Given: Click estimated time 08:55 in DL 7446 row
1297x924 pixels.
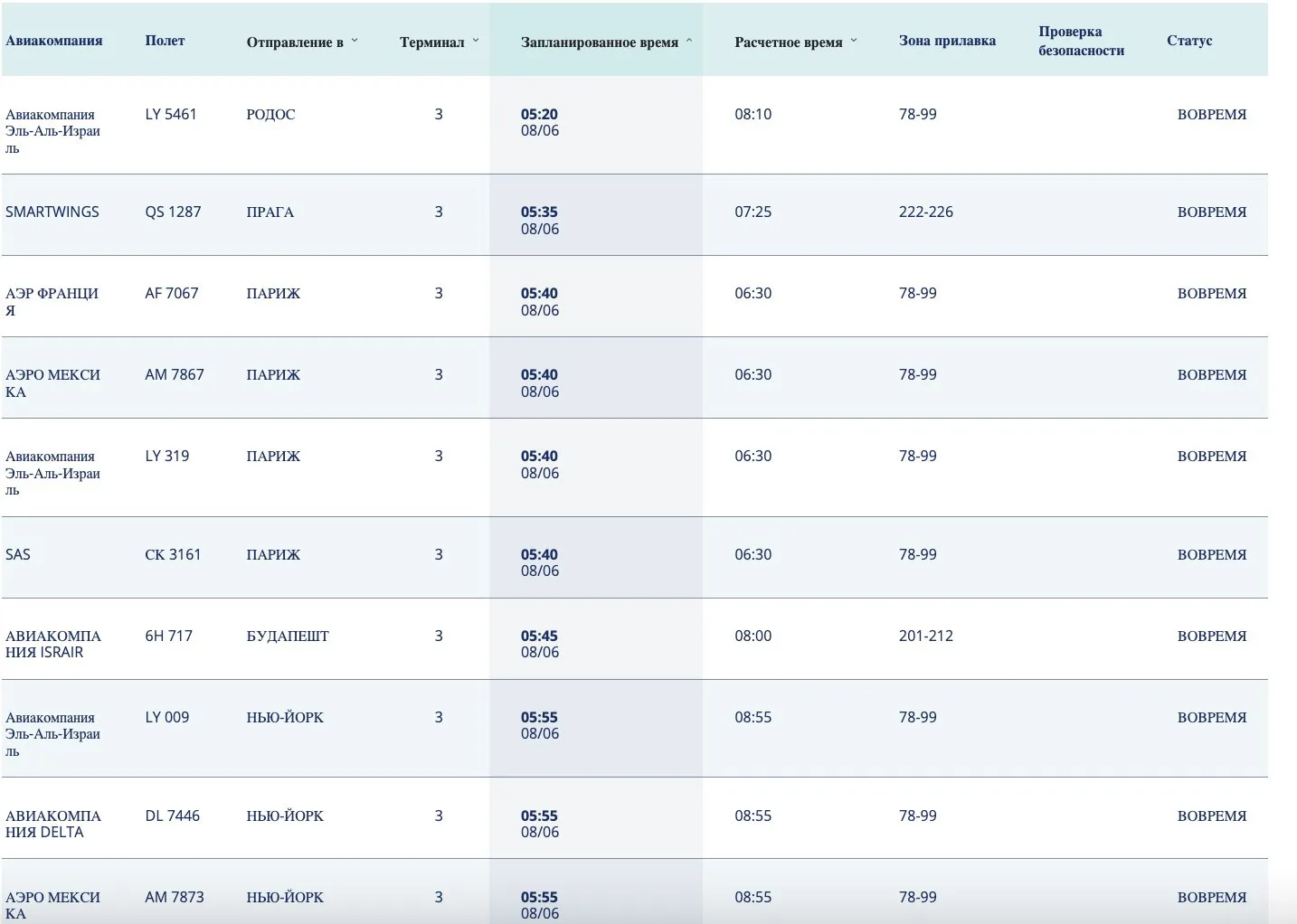Looking at the screenshot, I should click(x=753, y=816).
